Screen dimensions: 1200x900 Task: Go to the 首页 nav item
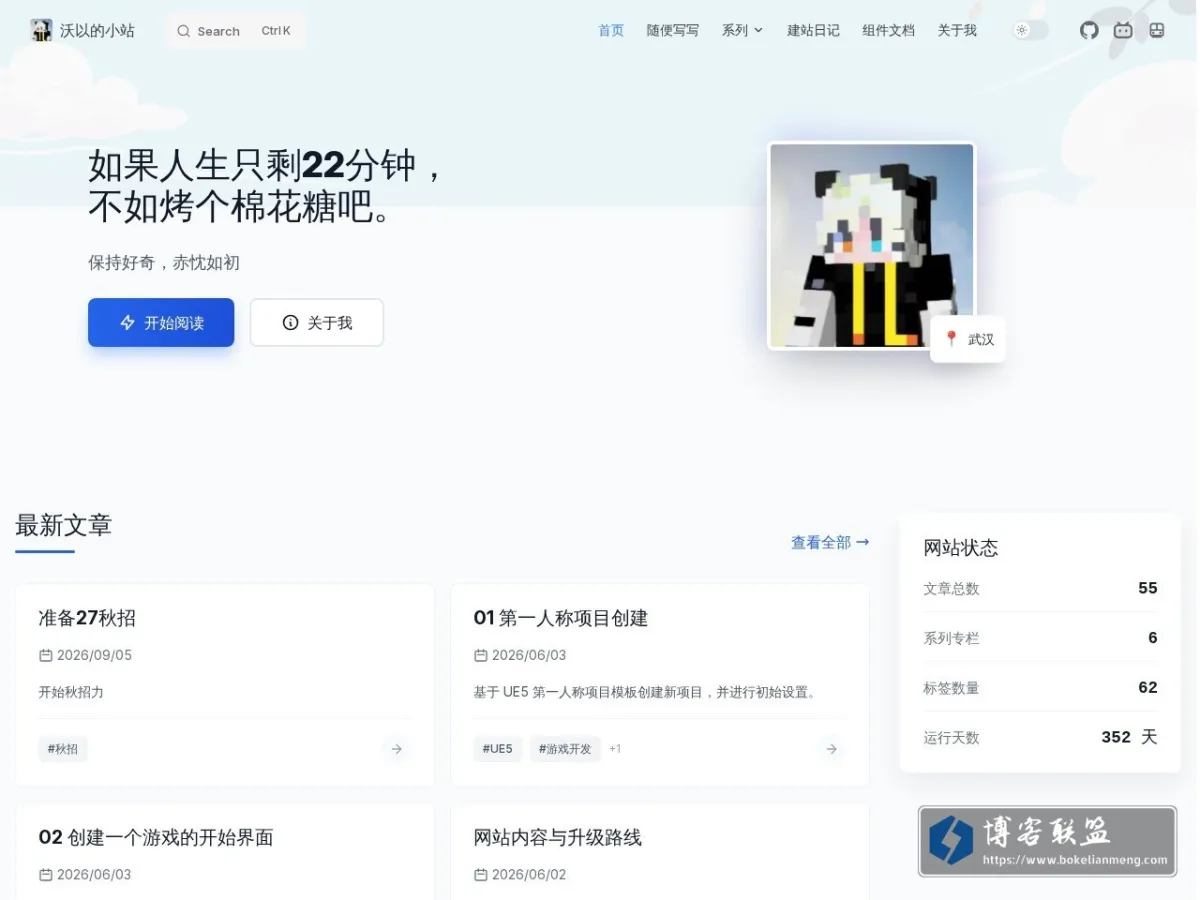[x=611, y=30]
